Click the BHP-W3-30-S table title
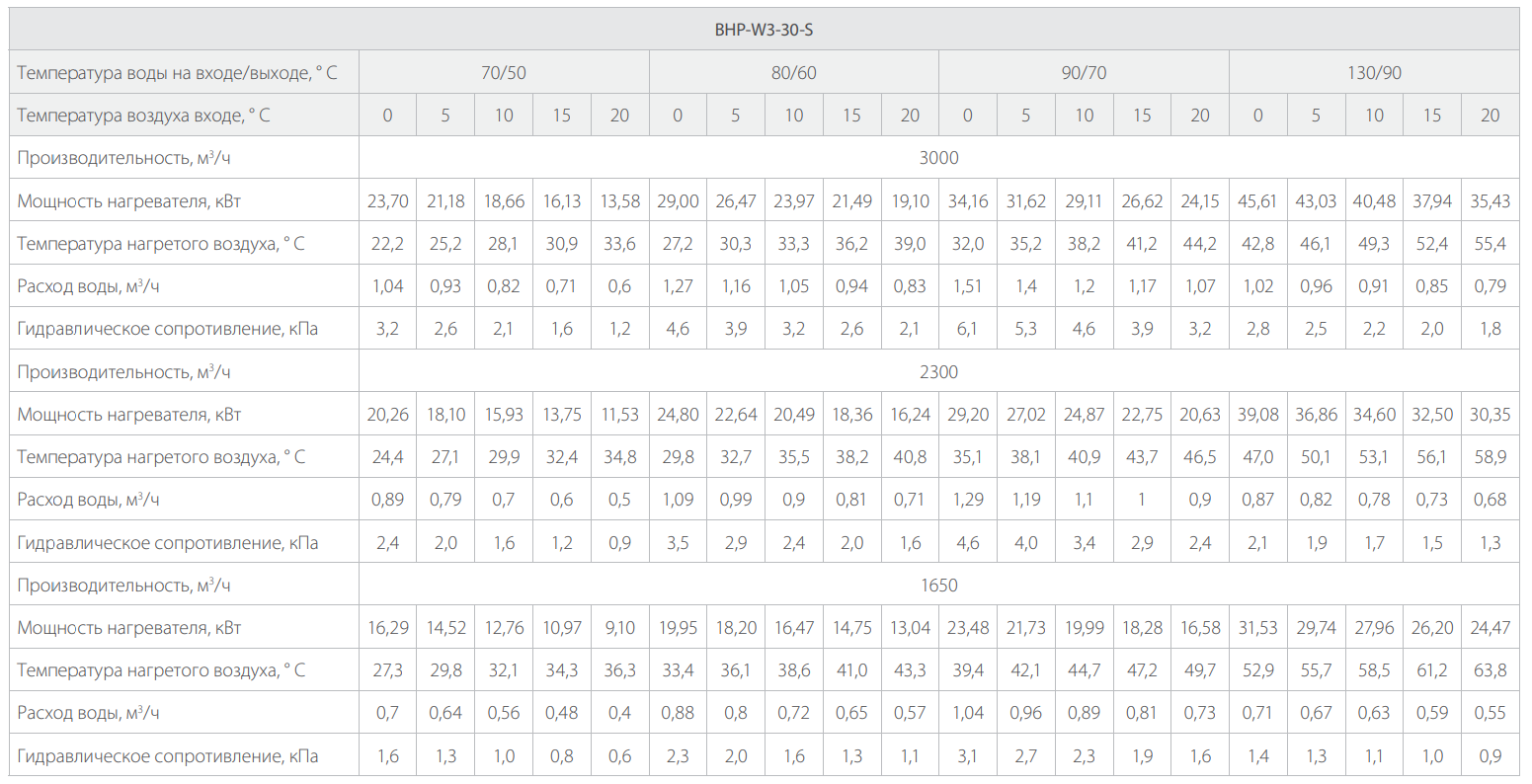Image resolution: width=1532 pixels, height=784 pixels. pos(764,30)
